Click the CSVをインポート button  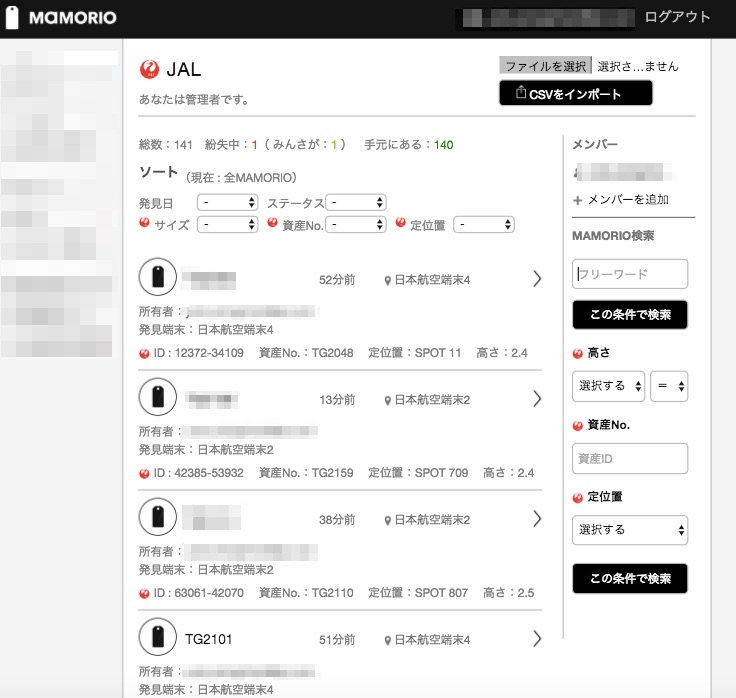click(575, 93)
